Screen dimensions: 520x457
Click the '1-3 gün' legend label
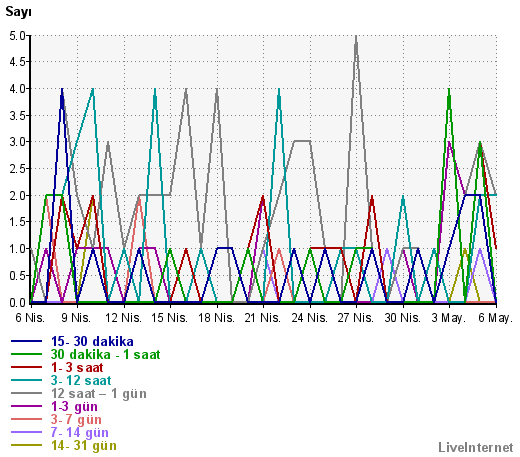tap(74, 407)
